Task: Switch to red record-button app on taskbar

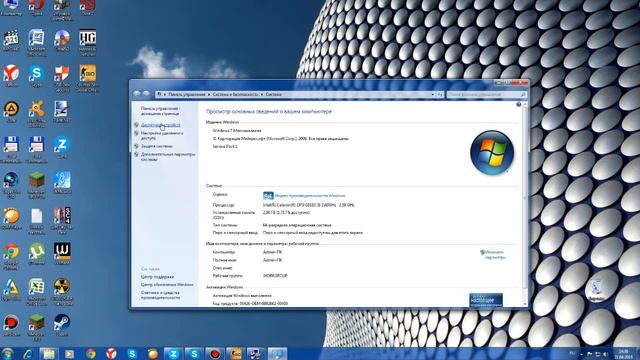Action: (215, 354)
